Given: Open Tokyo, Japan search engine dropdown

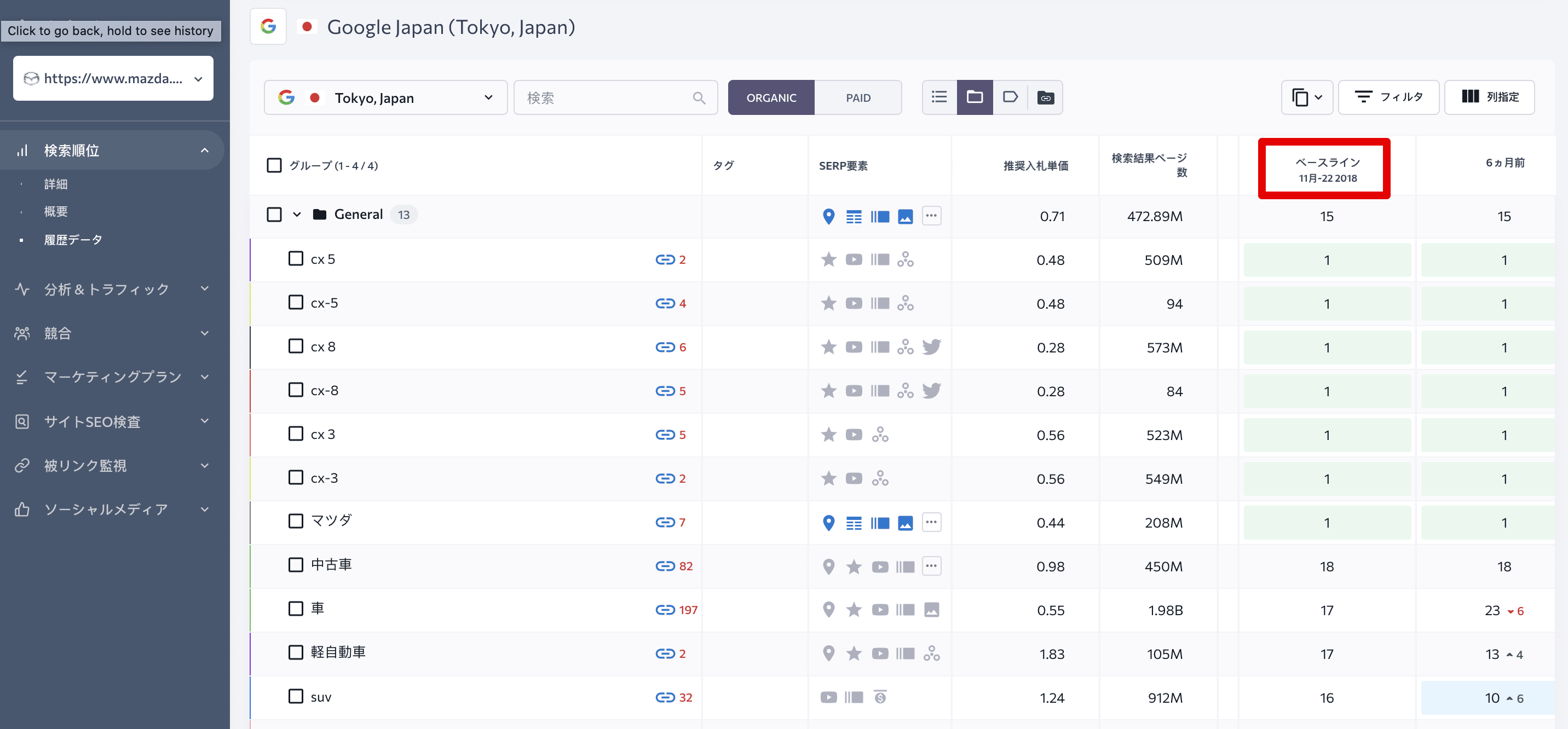Looking at the screenshot, I should [x=385, y=97].
